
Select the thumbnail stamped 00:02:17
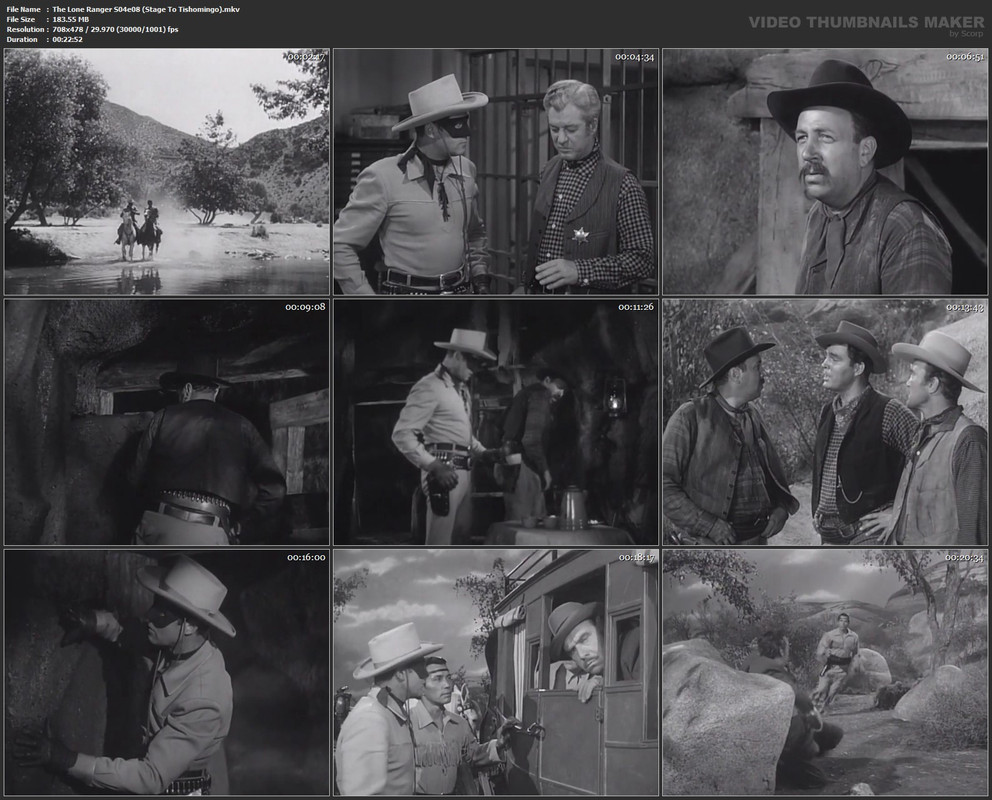tap(166, 172)
